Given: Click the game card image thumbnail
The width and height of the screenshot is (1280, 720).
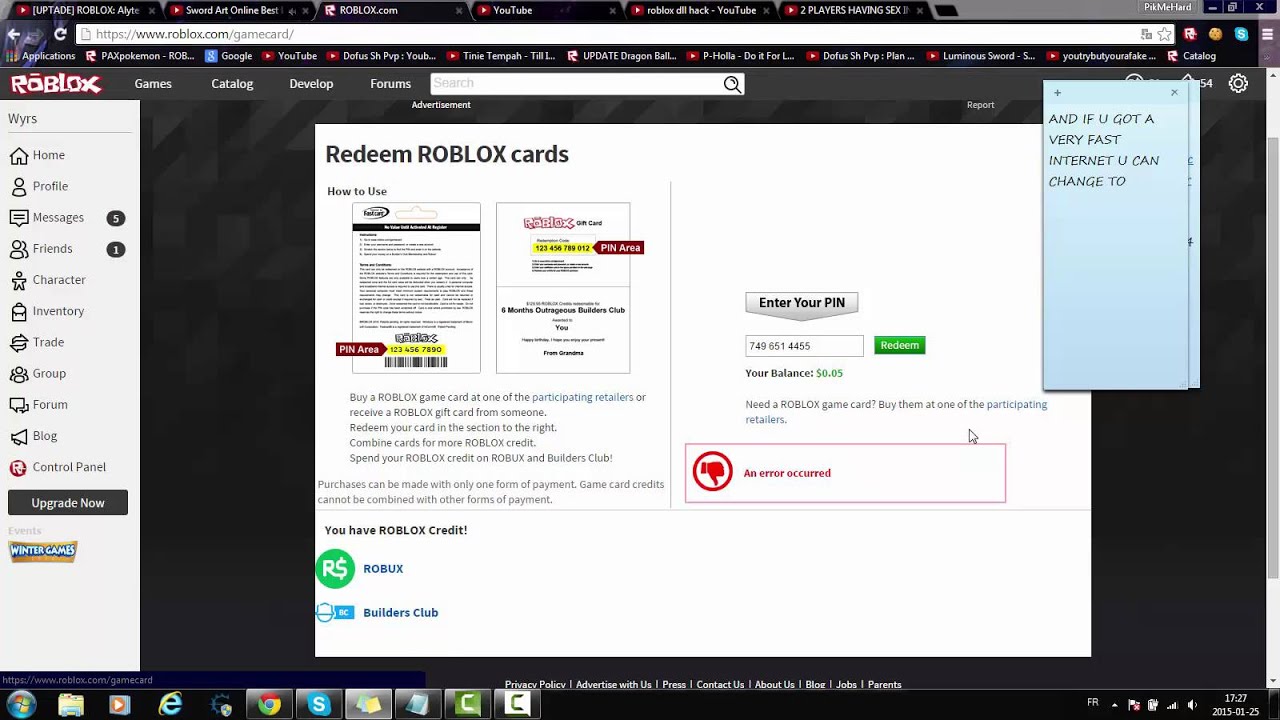Looking at the screenshot, I should [x=416, y=288].
